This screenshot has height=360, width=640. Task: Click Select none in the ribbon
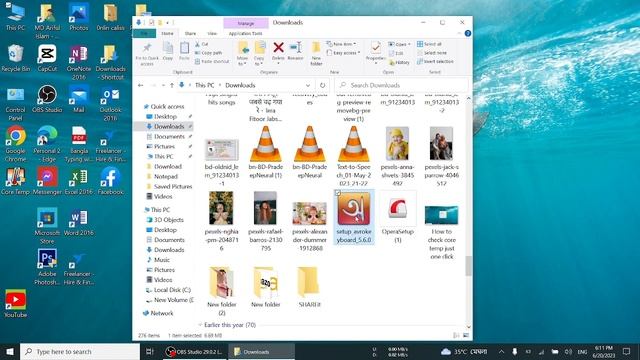tap(431, 53)
